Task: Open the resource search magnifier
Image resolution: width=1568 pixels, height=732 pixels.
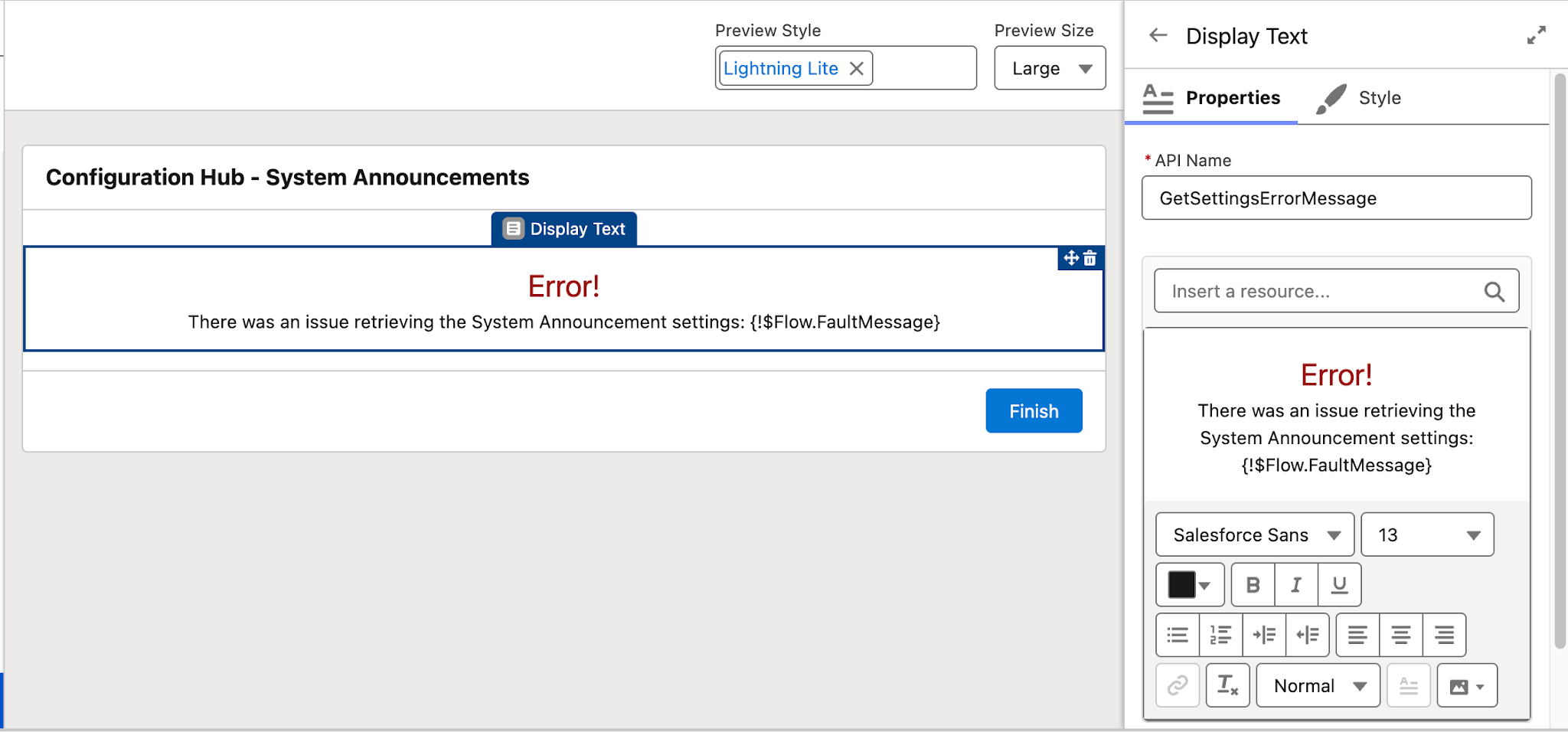Action: pyautogui.click(x=1495, y=292)
